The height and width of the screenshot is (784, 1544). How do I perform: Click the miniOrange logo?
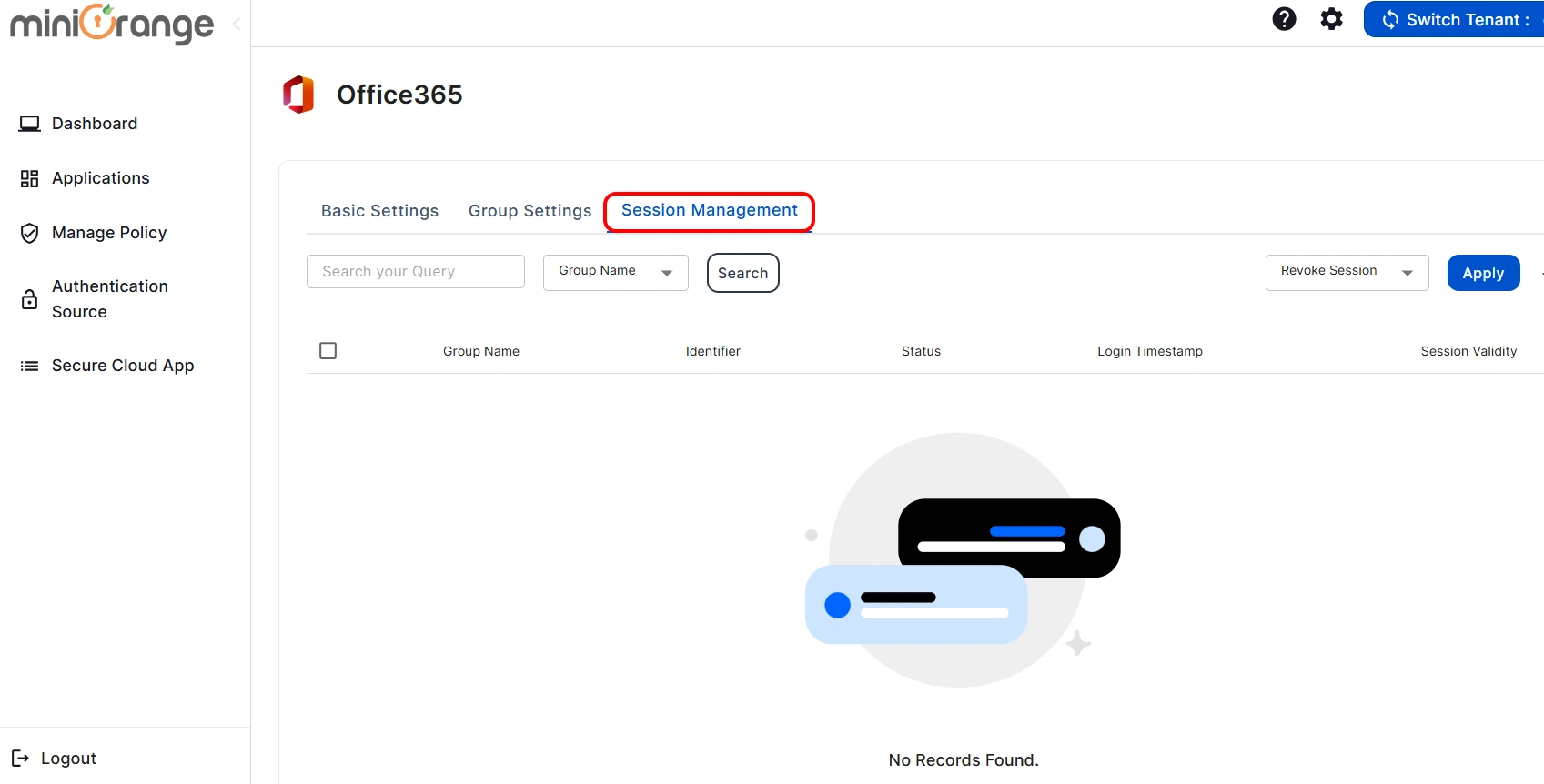click(112, 24)
